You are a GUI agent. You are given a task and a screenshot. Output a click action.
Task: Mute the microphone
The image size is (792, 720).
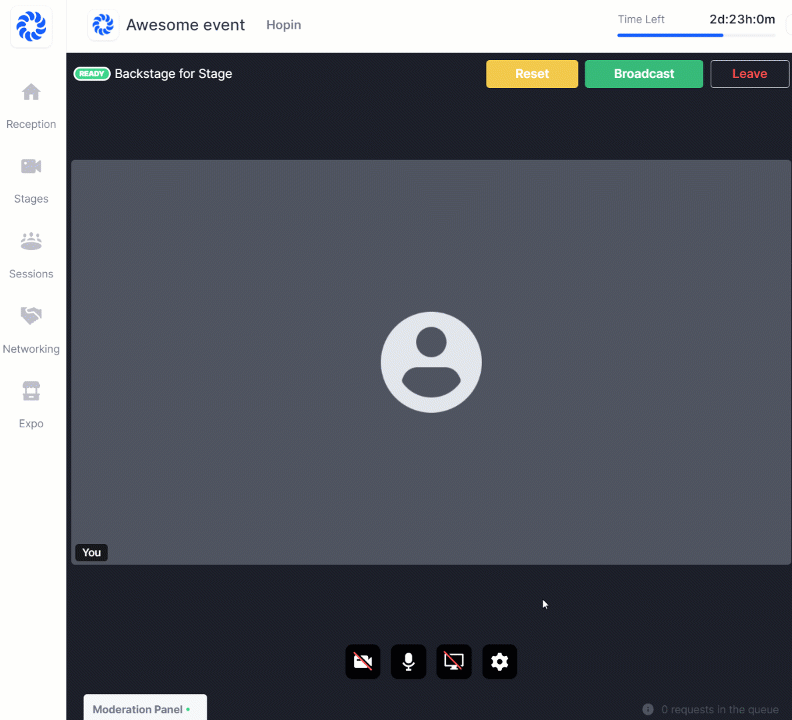(408, 662)
